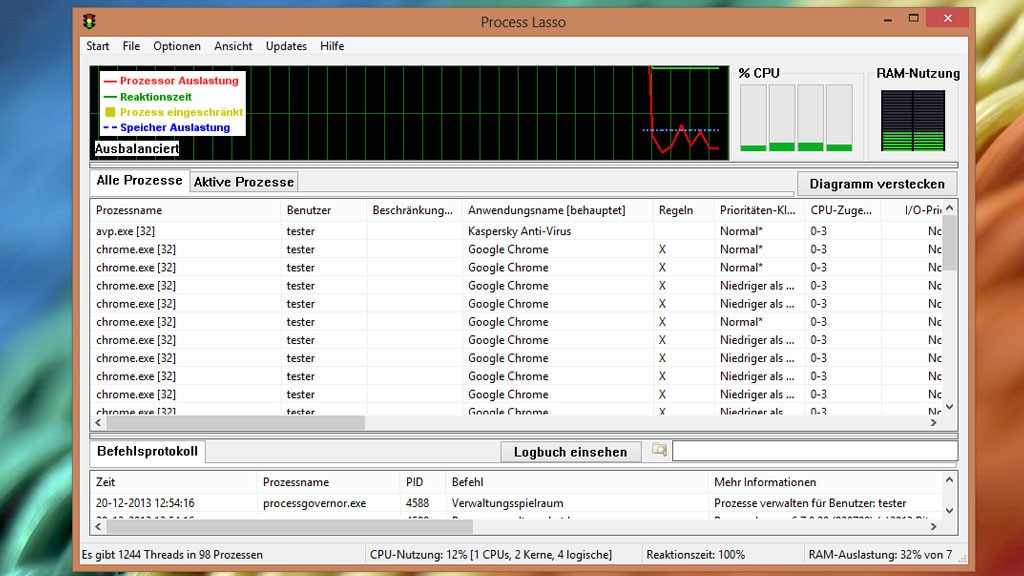
Task: Click the Logbuch einsehen button
Action: (x=570, y=452)
